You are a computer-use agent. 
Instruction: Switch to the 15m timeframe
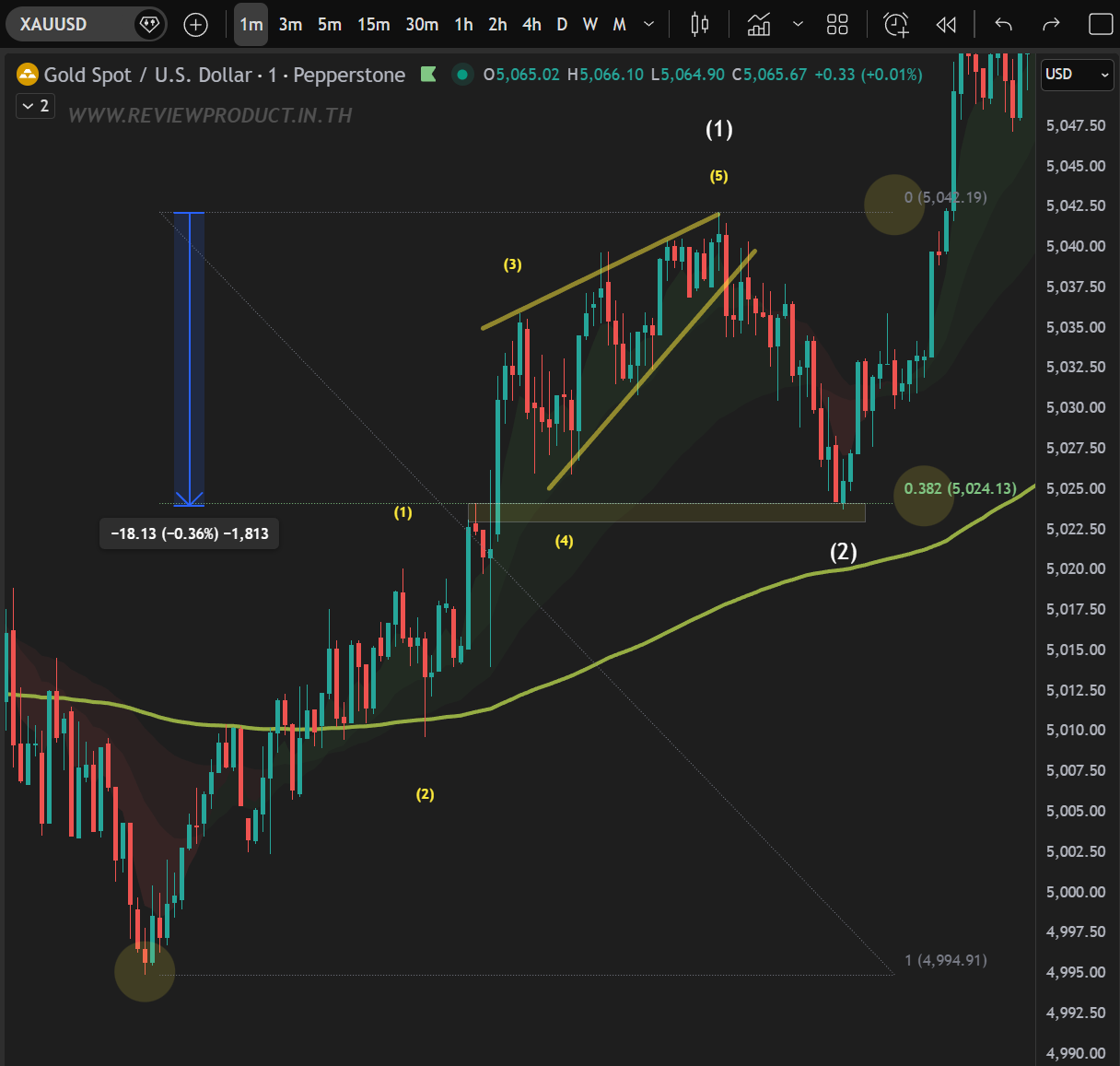point(373,25)
